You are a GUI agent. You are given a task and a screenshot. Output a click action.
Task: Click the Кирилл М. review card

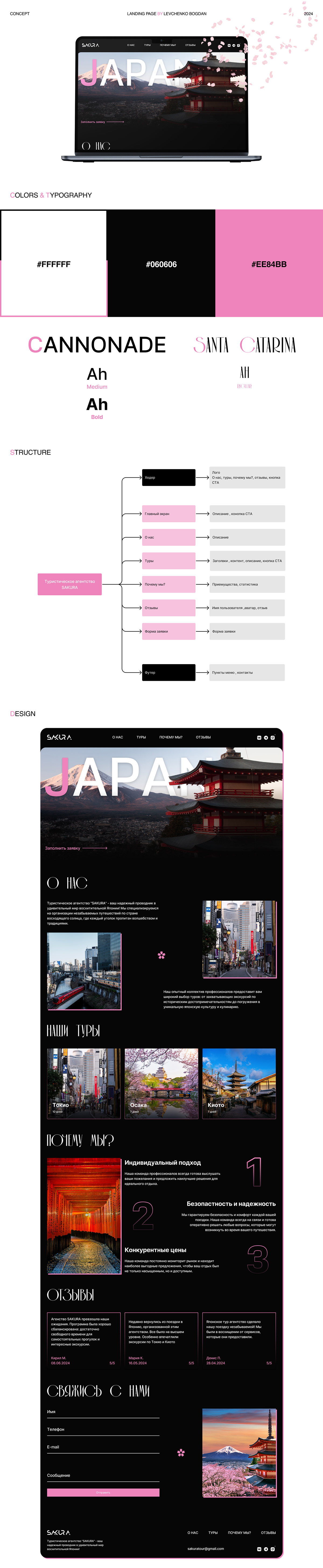click(x=83, y=1340)
